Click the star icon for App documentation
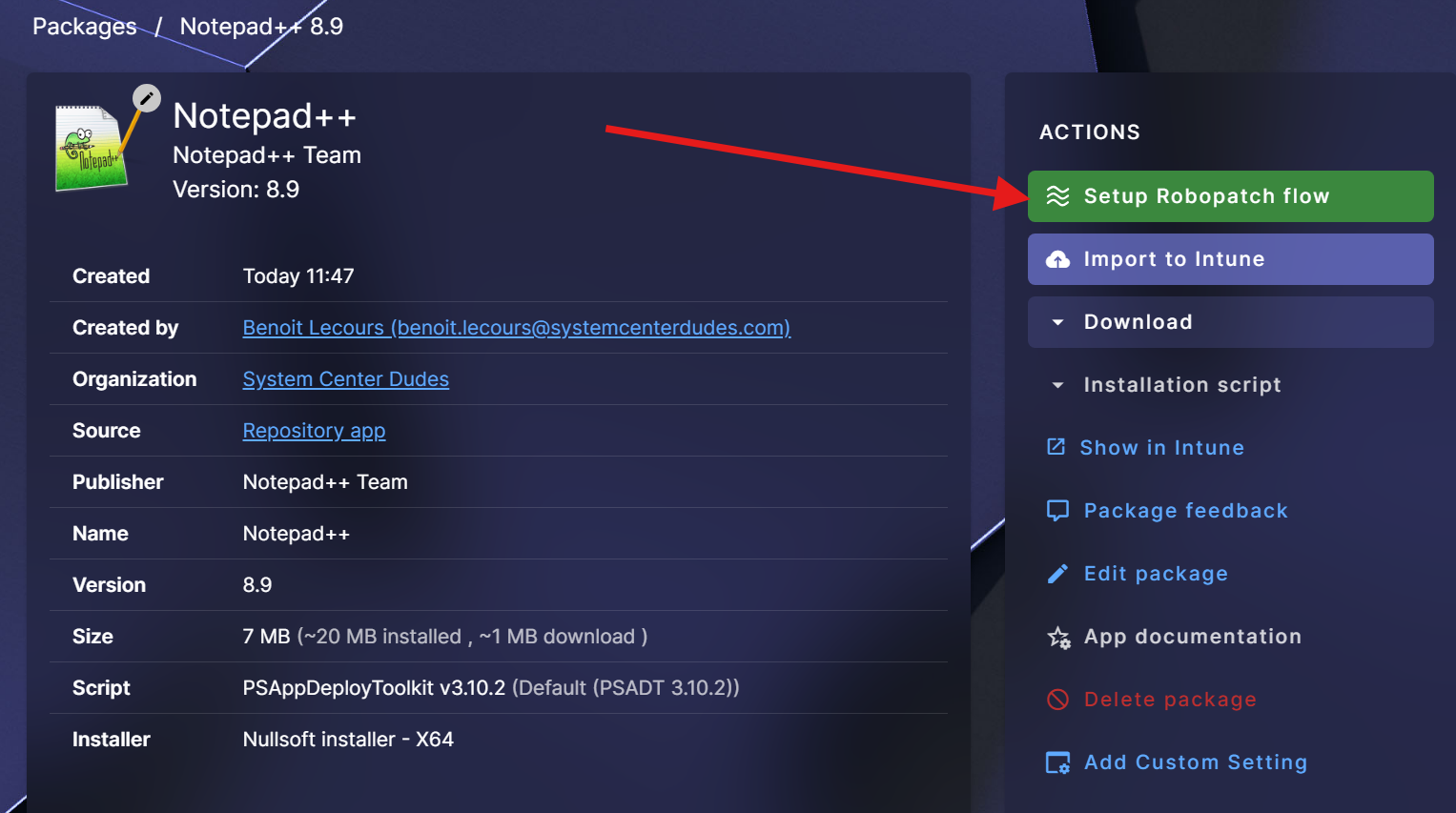Screen dimensions: 1456x813 click(1058, 637)
